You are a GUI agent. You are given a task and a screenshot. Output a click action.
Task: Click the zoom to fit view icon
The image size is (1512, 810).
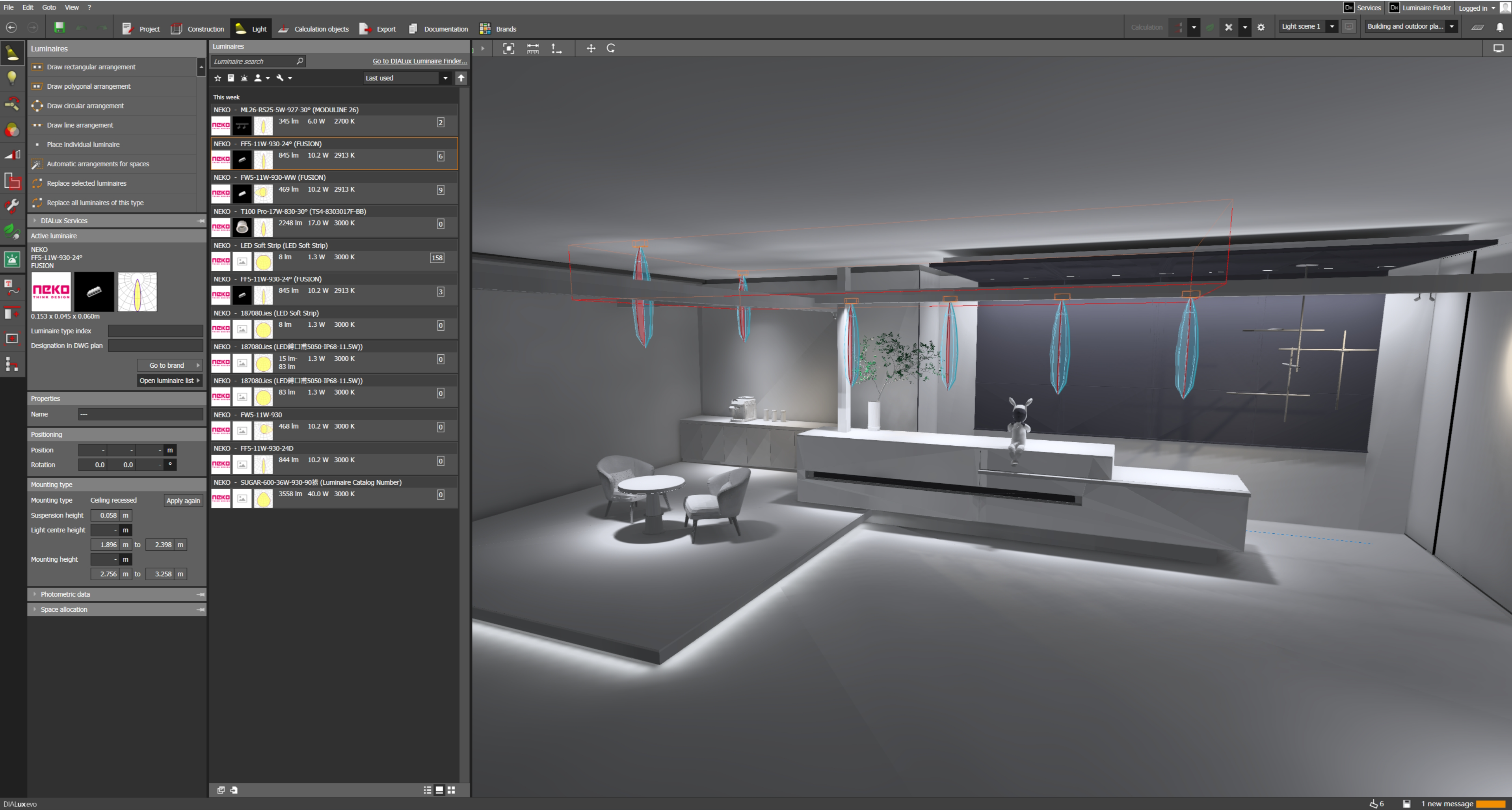[508, 49]
